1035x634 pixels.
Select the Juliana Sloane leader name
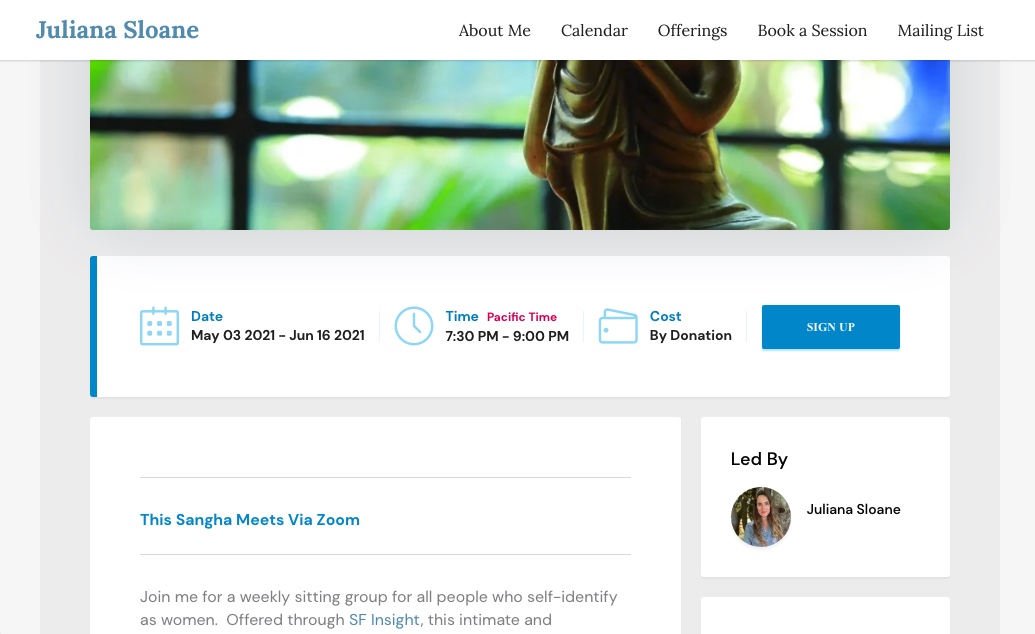(853, 509)
